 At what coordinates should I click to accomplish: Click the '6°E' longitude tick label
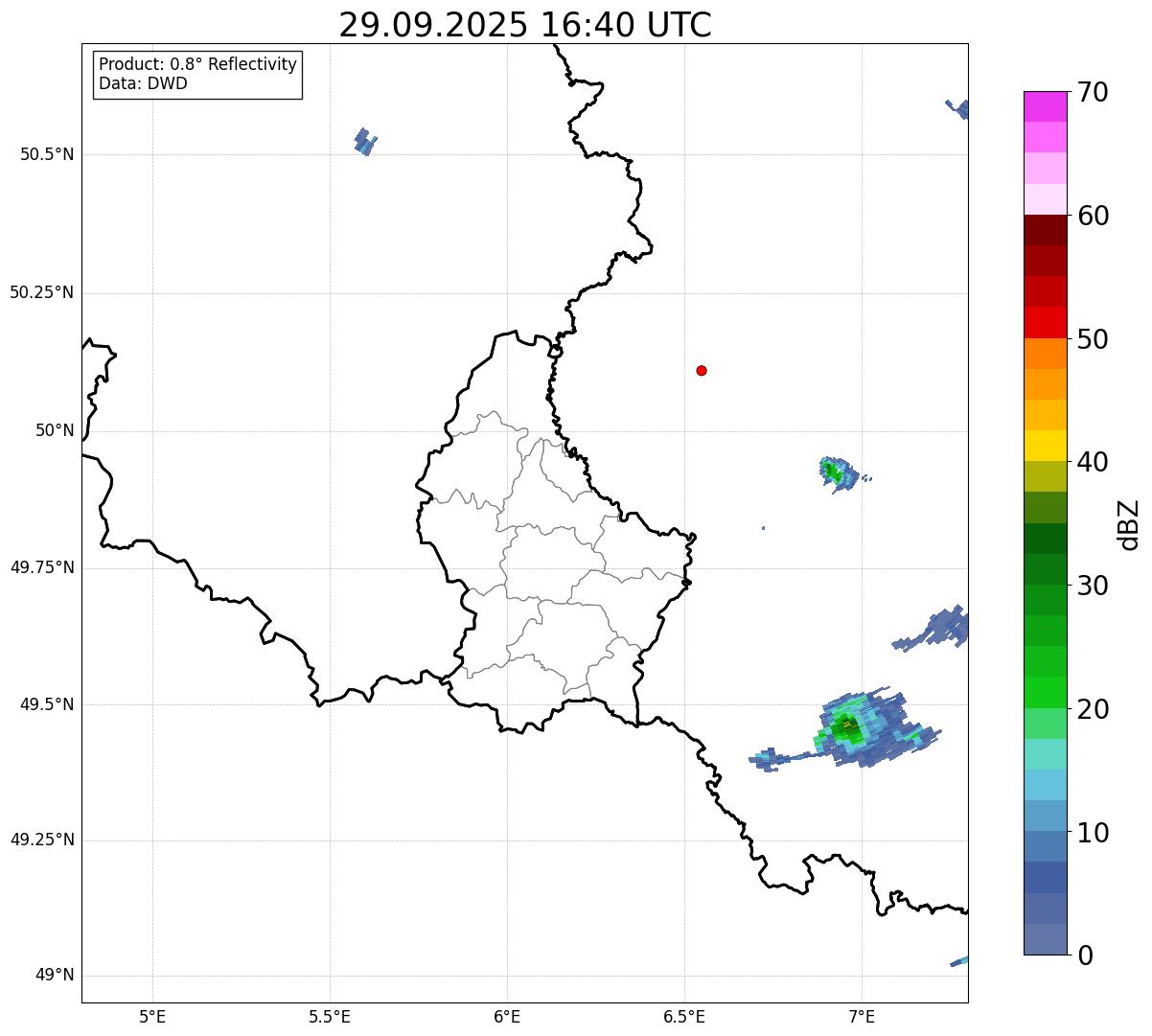507,1017
